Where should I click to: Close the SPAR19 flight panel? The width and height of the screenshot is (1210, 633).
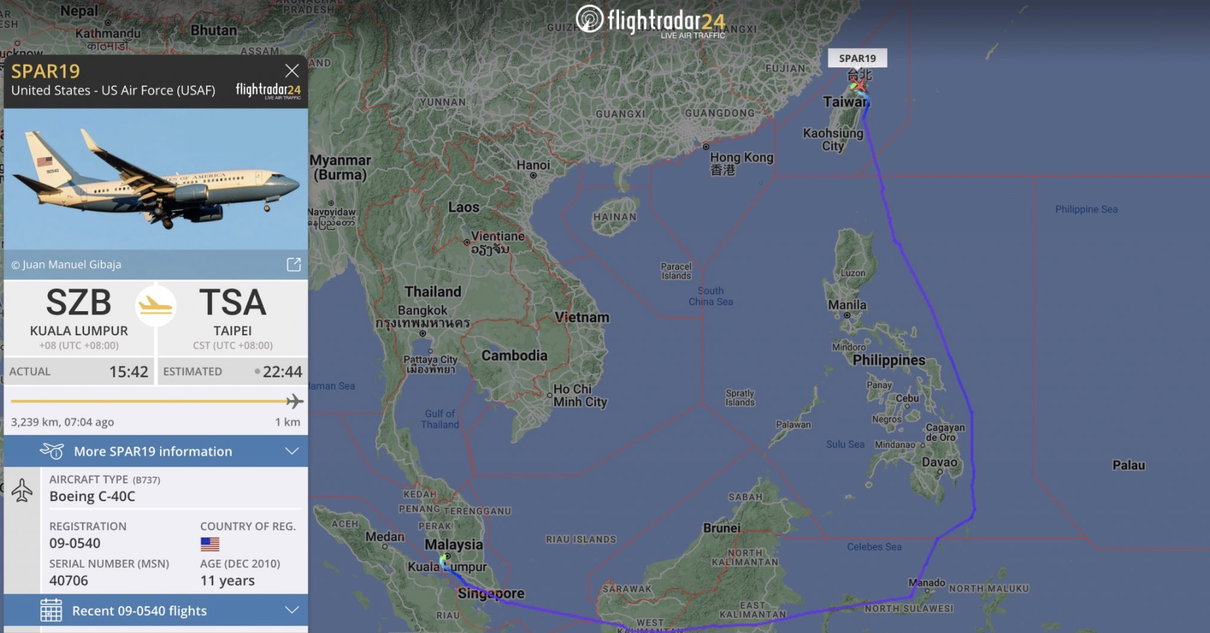[292, 71]
